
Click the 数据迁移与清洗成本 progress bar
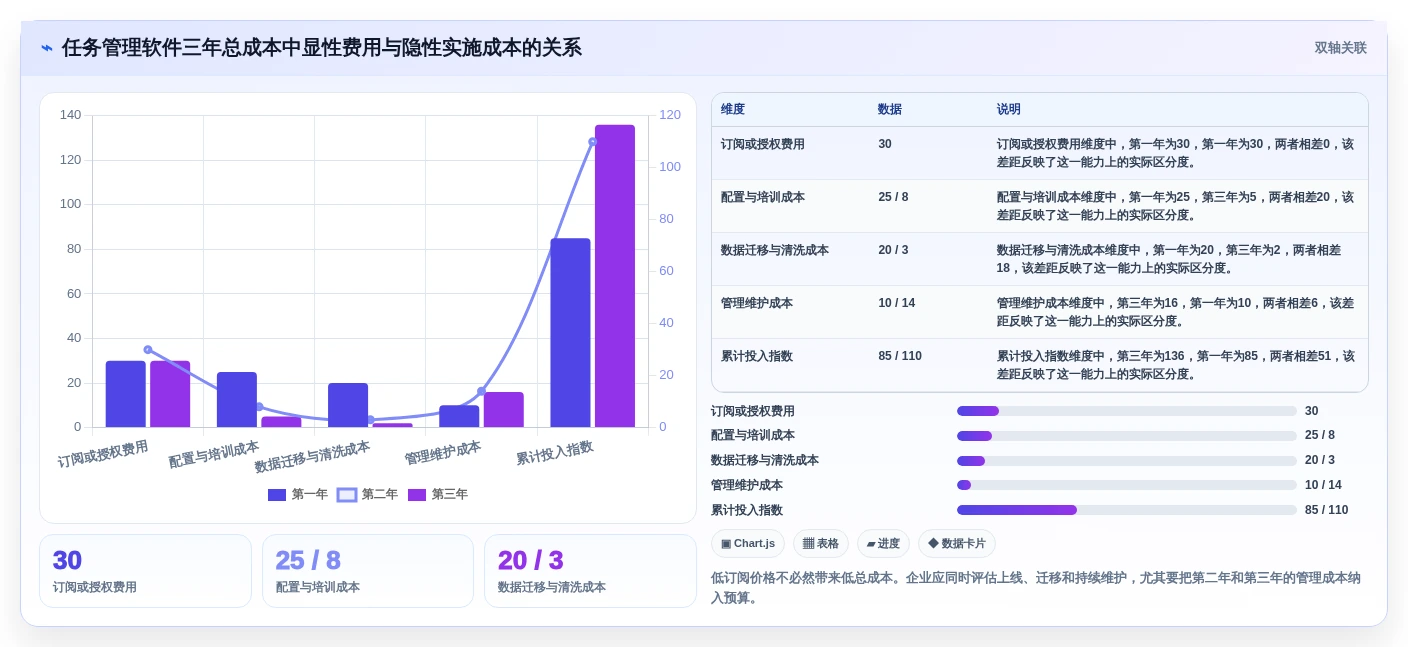(x=1127, y=460)
